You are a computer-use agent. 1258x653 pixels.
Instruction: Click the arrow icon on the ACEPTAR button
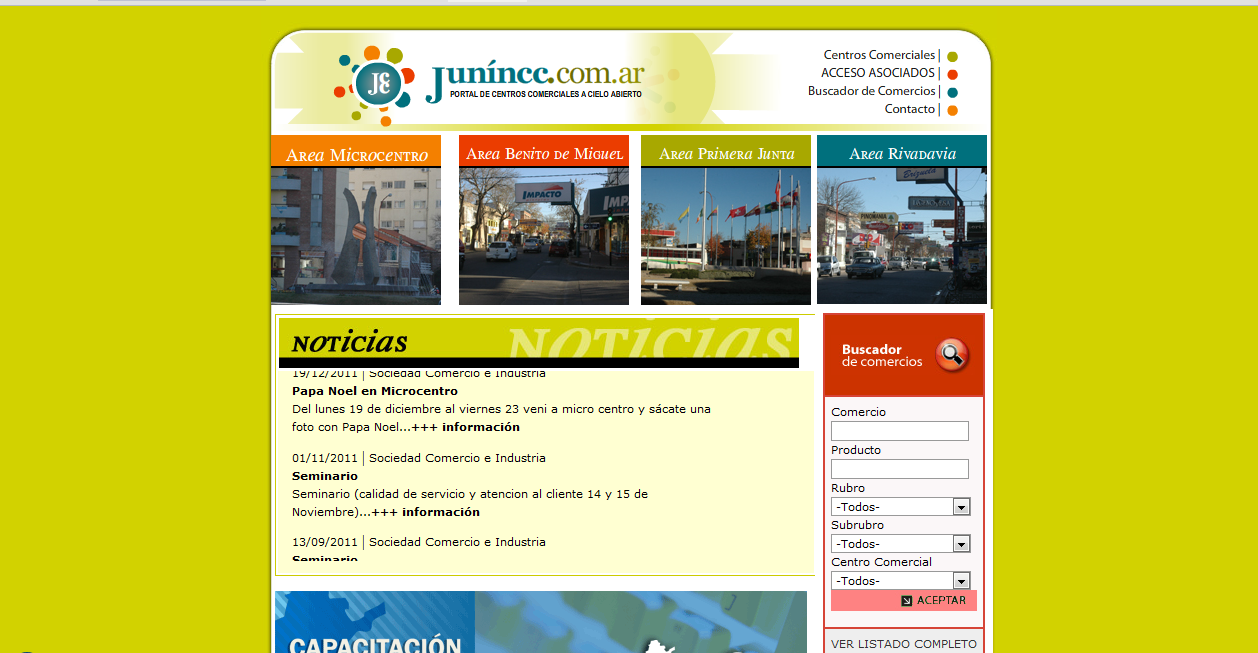907,601
